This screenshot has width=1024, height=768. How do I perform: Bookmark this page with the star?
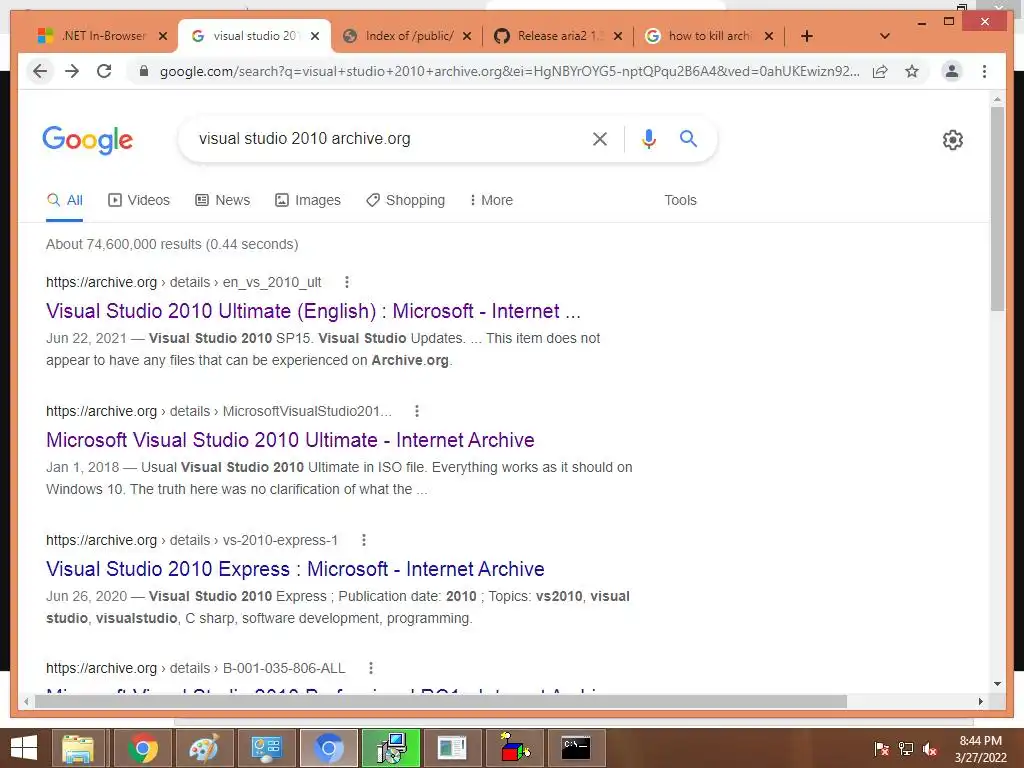tap(912, 71)
